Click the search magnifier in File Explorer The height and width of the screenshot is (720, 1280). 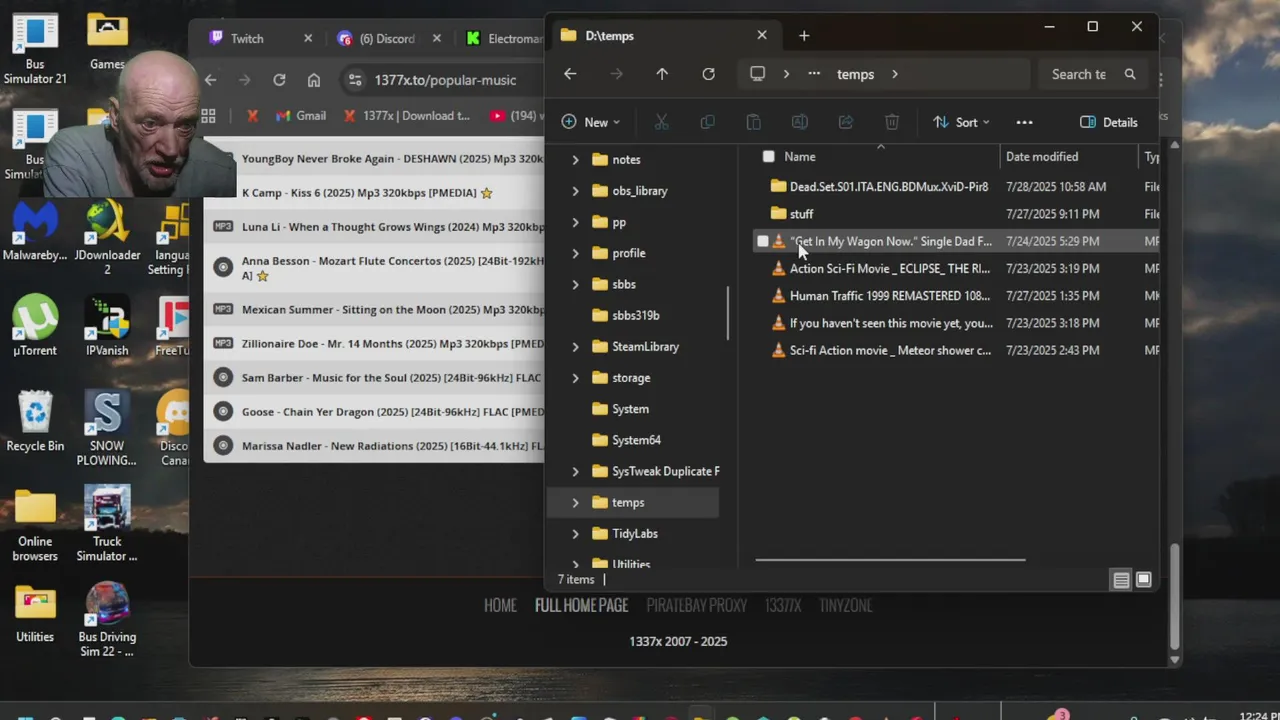pyautogui.click(x=1130, y=74)
